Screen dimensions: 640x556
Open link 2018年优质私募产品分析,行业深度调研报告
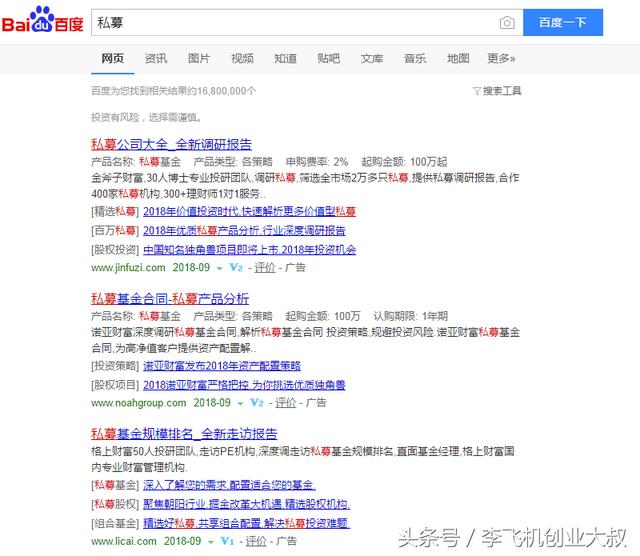point(244,231)
